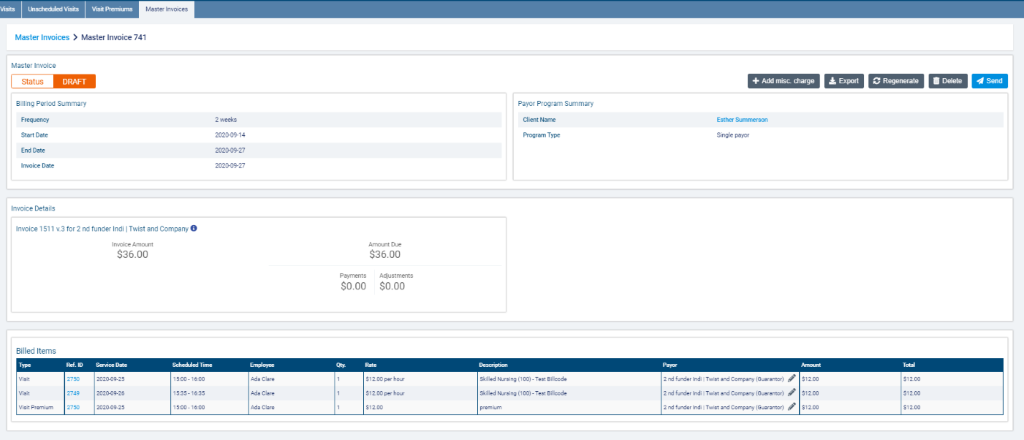Click pencil icon in the first Visit row

pos(791,379)
